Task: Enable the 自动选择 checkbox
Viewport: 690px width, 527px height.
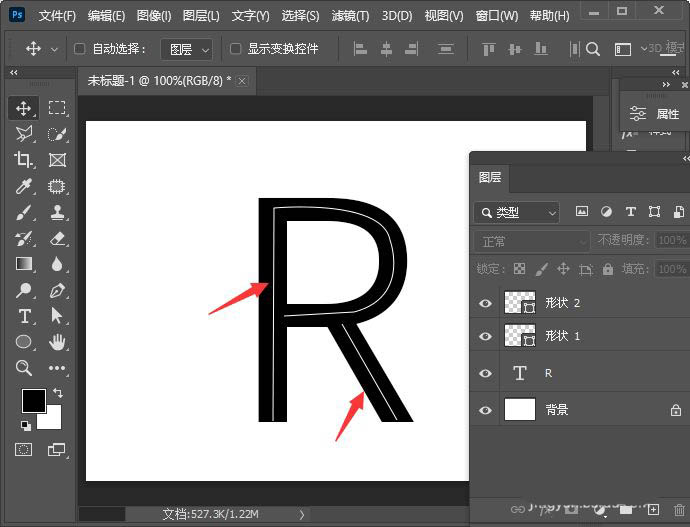Action: (x=80, y=48)
